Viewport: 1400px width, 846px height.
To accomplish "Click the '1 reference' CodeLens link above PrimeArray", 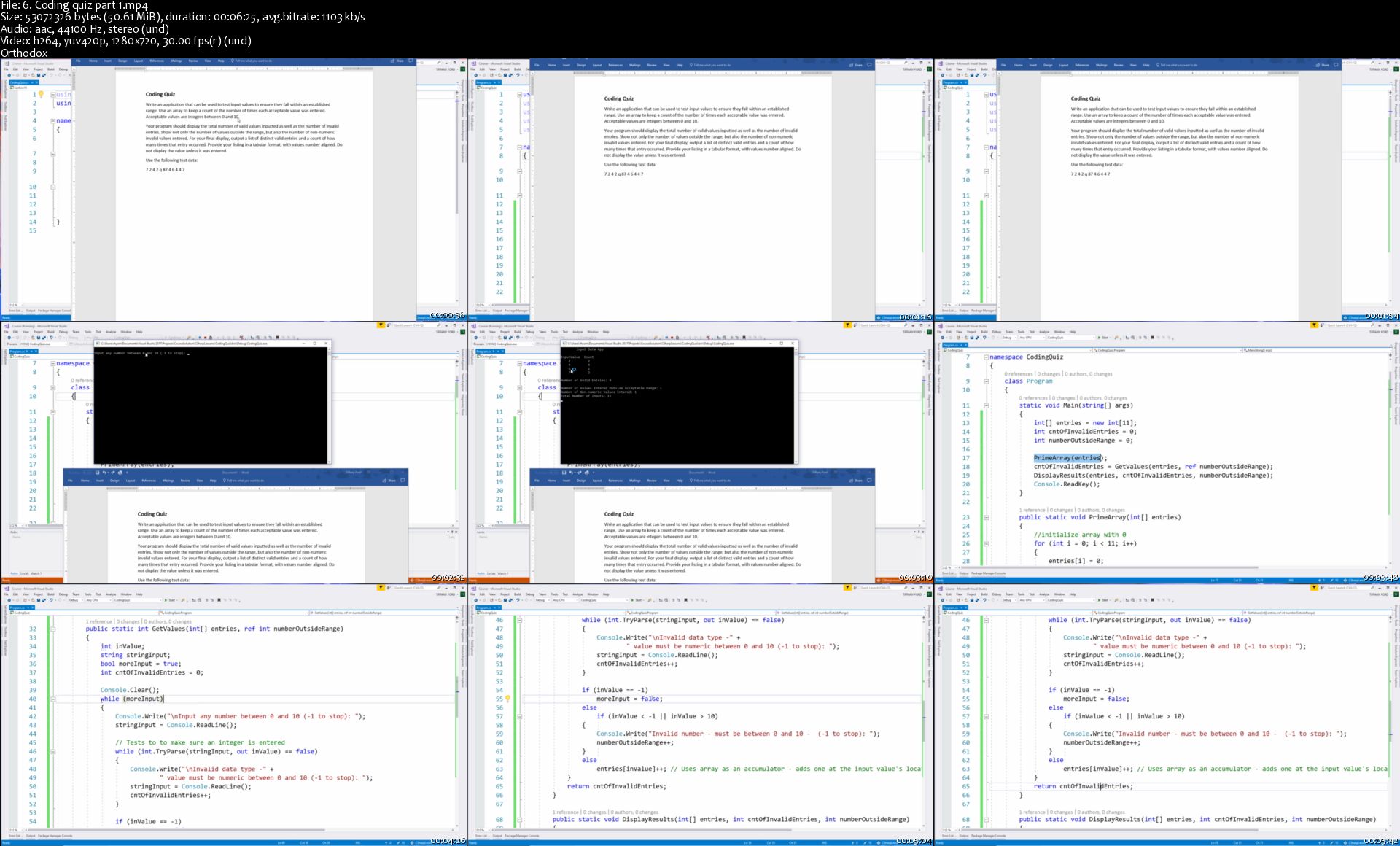I will 1032,510.
